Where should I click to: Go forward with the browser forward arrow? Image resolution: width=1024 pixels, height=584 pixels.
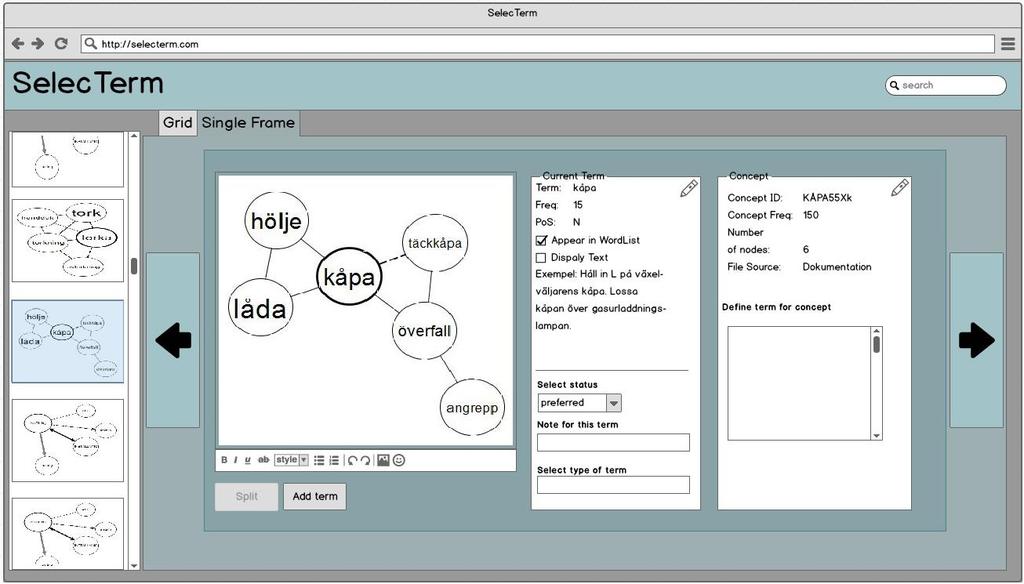(x=38, y=44)
